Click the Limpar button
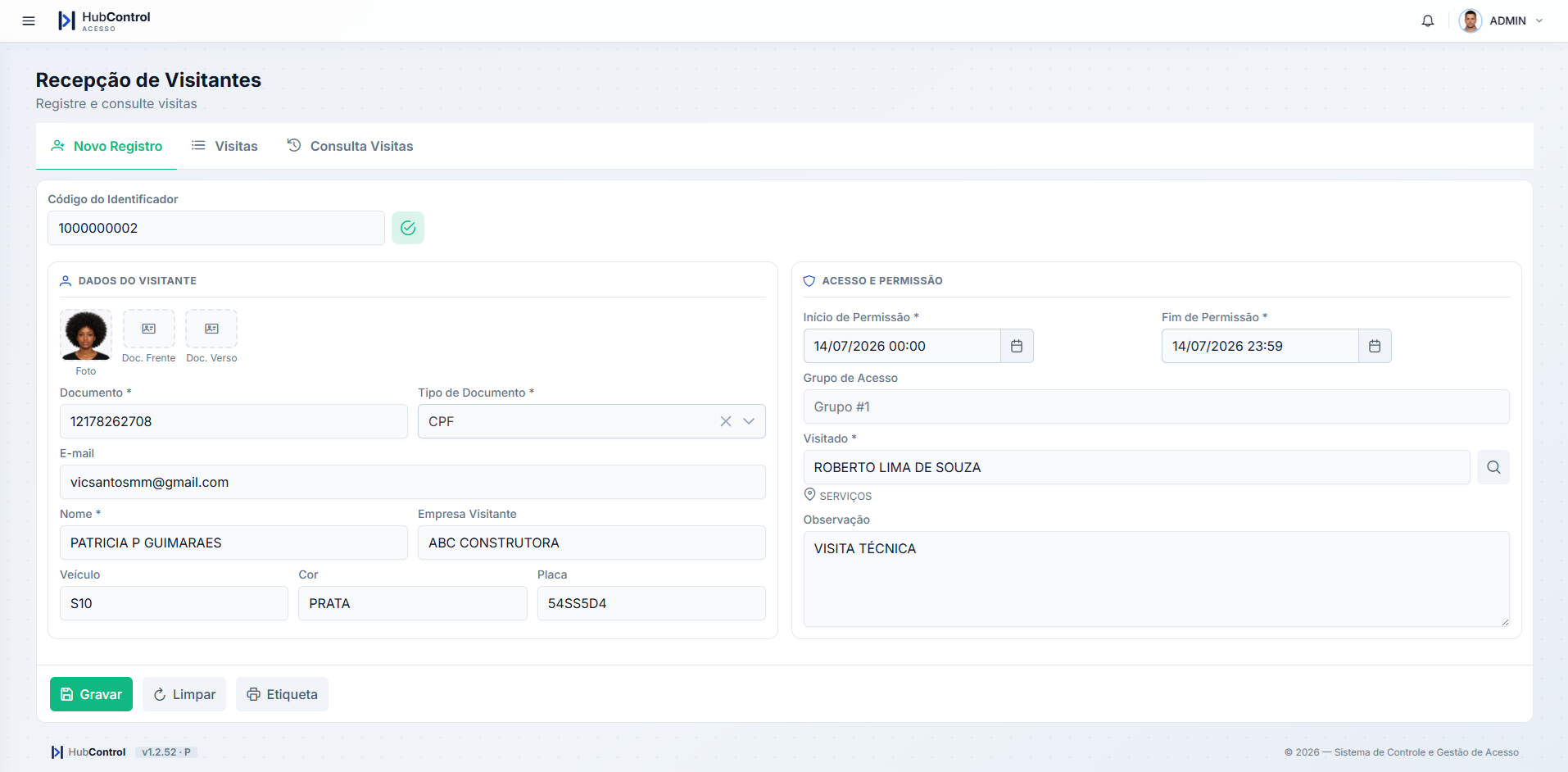 184,694
